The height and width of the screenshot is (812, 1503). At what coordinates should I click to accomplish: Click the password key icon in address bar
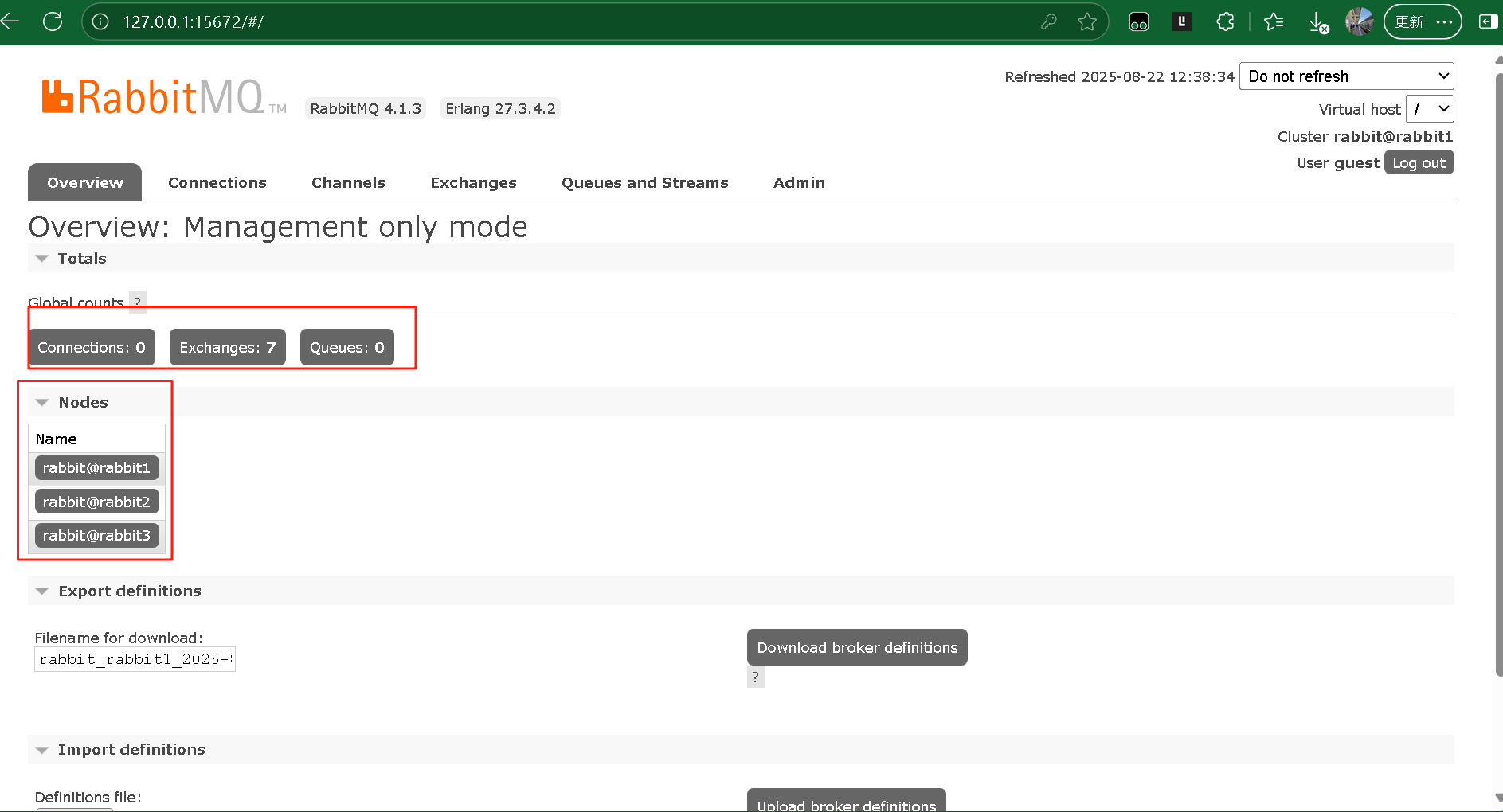[1048, 21]
